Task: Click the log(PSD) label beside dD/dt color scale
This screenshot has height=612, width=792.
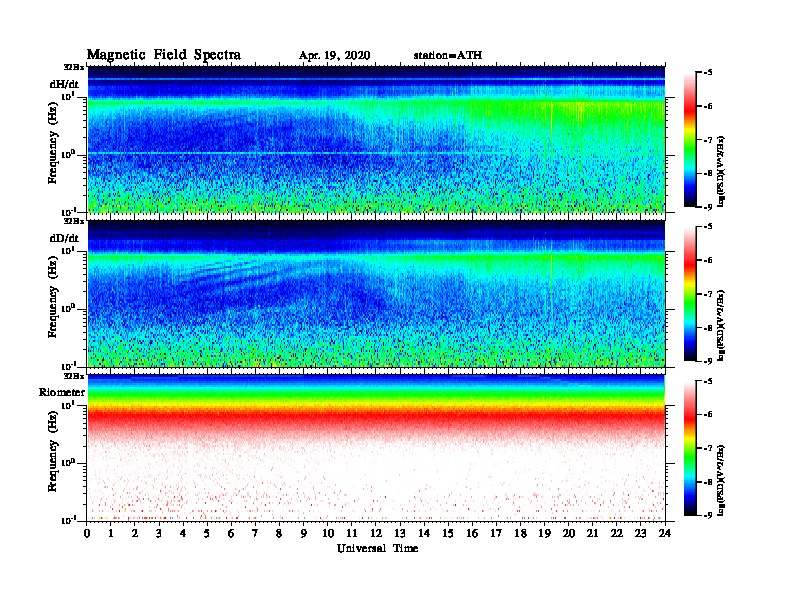Action: (721, 325)
